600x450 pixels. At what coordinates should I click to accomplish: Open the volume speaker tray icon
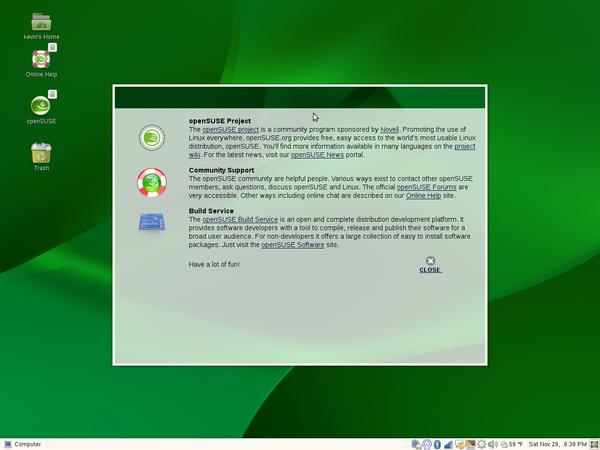(x=493, y=444)
